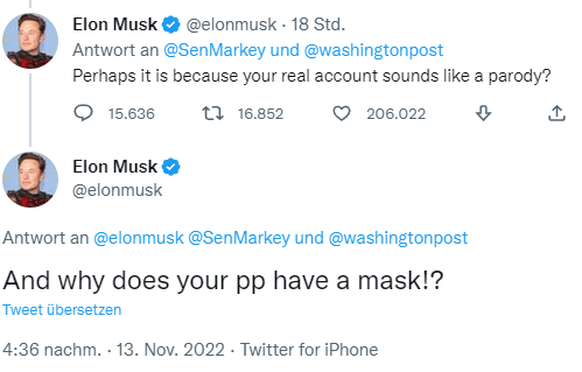Click @elonmusk mention in lower reply line

click(x=138, y=238)
